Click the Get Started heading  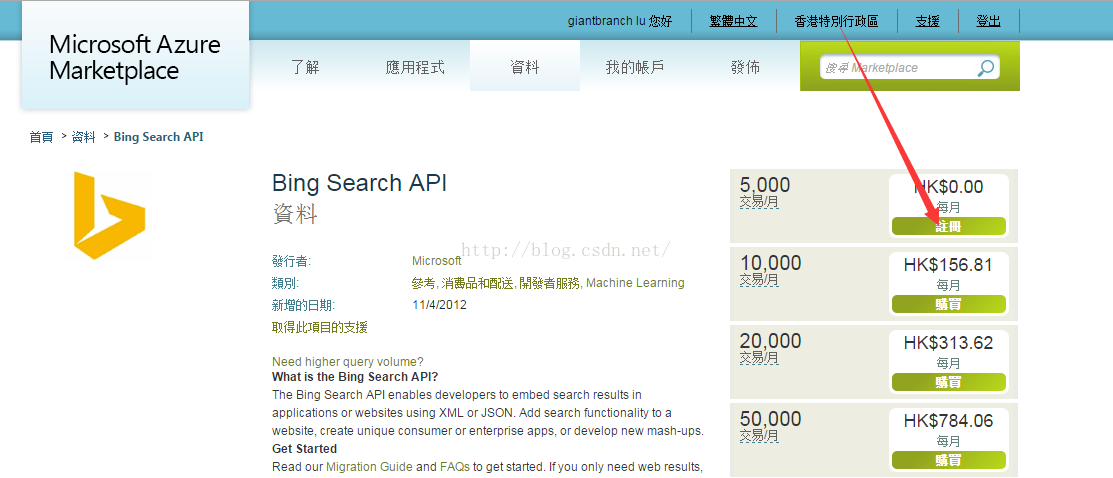[x=305, y=449]
